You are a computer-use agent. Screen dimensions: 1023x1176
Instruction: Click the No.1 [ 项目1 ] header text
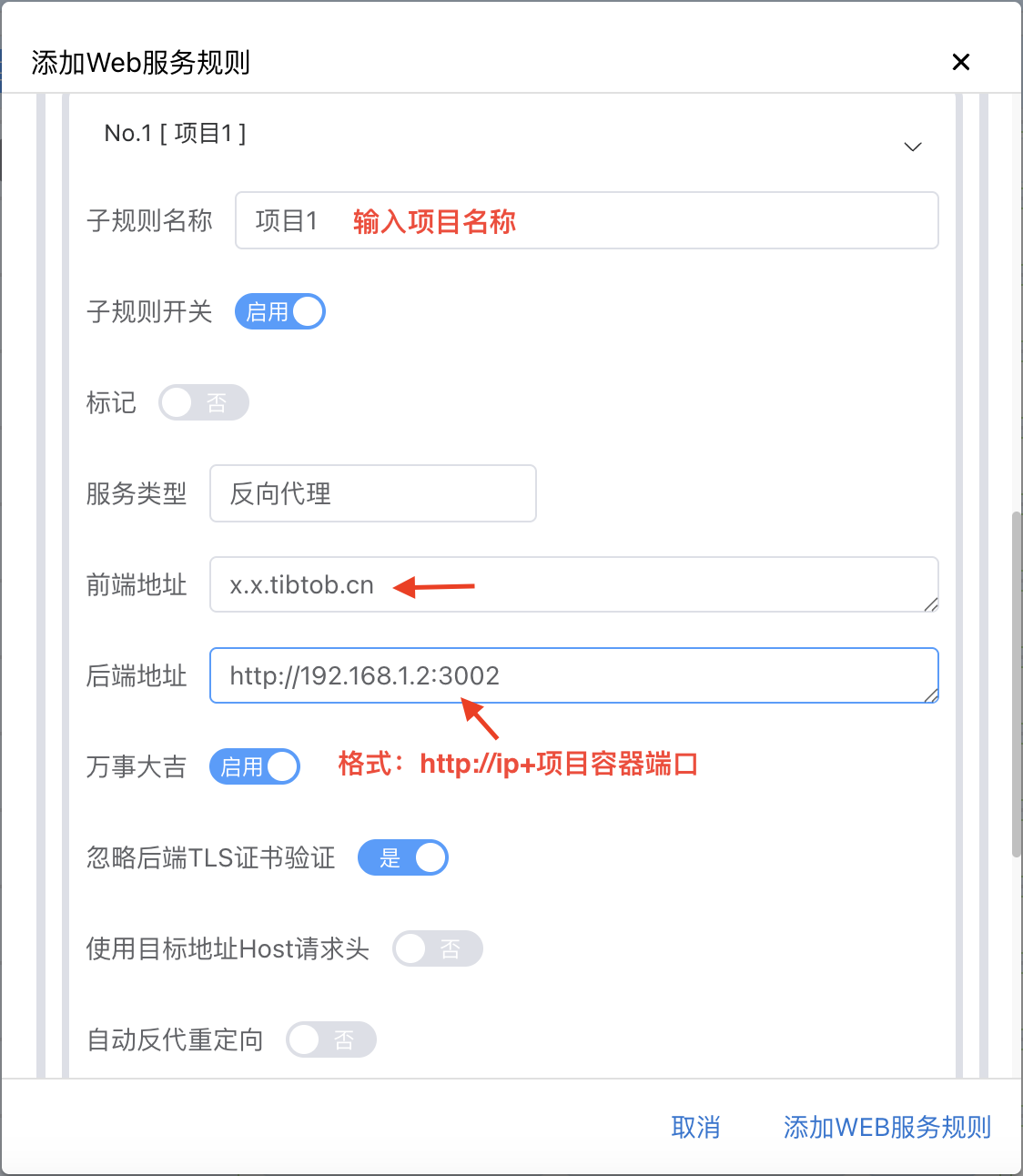coord(175,134)
